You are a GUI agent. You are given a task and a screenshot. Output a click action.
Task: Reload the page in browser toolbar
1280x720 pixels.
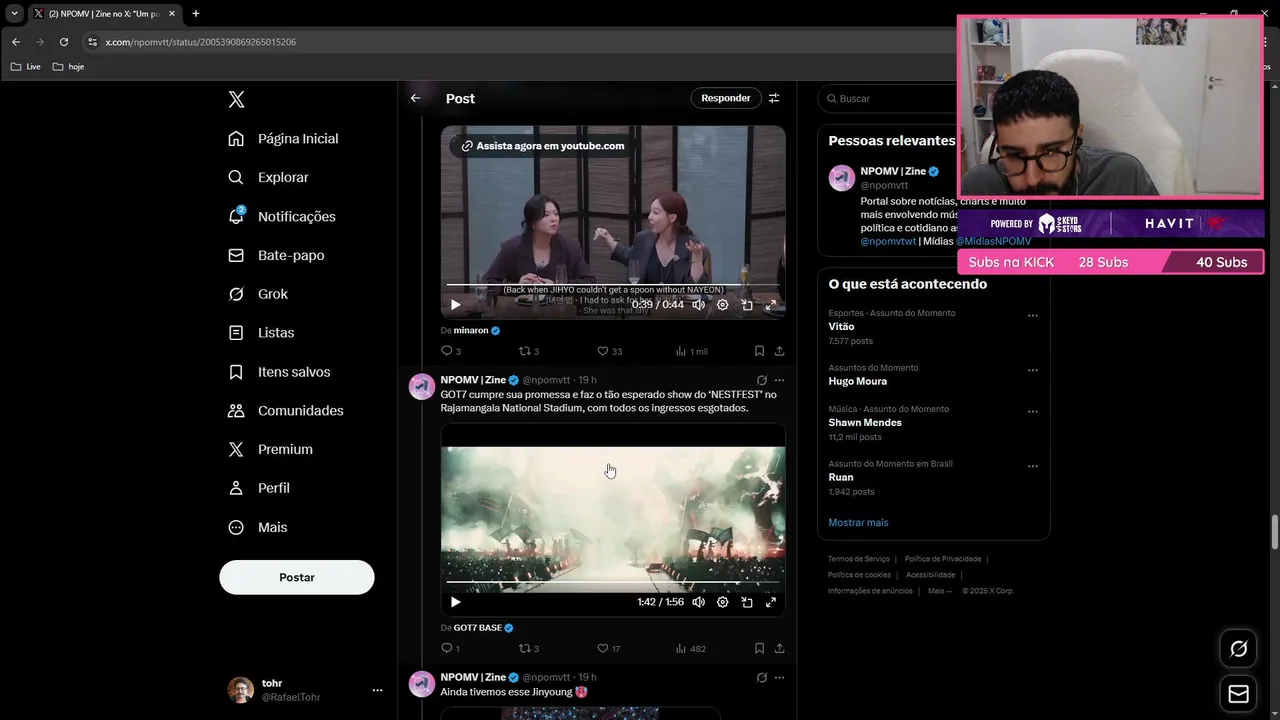64,42
